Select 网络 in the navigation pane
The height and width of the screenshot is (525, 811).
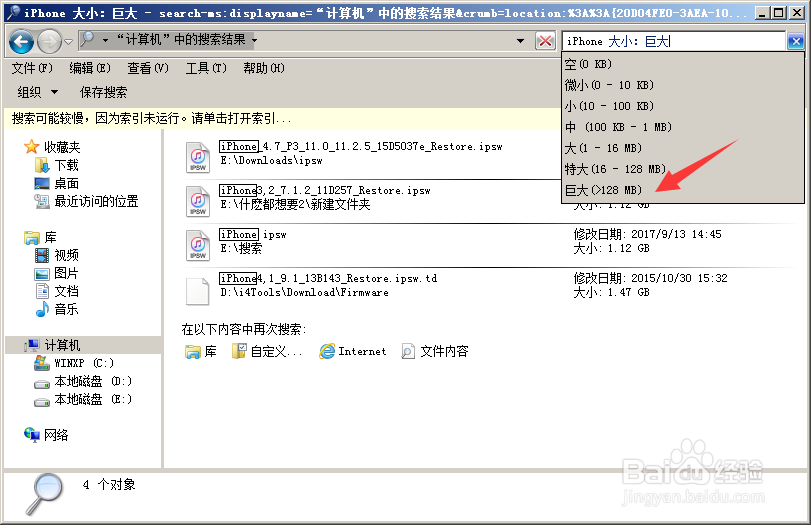pos(47,435)
